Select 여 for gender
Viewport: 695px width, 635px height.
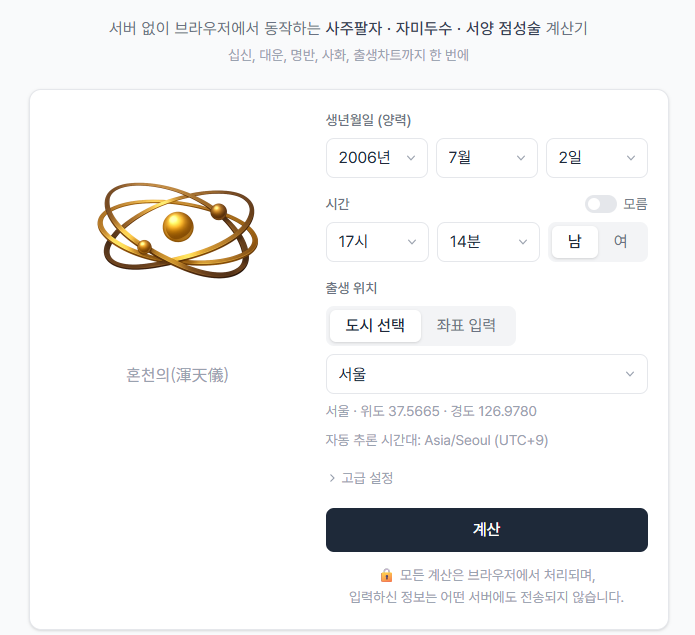coord(621,242)
